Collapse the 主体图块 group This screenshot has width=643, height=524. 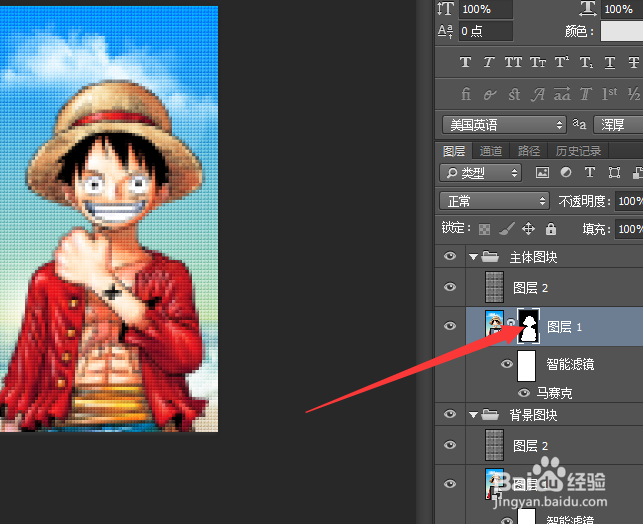(474, 257)
